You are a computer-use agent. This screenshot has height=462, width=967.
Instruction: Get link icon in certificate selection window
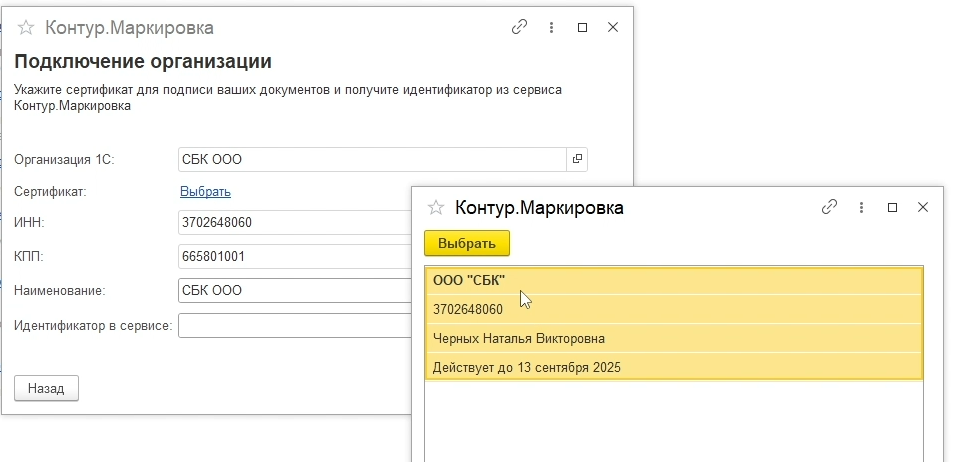tap(829, 207)
